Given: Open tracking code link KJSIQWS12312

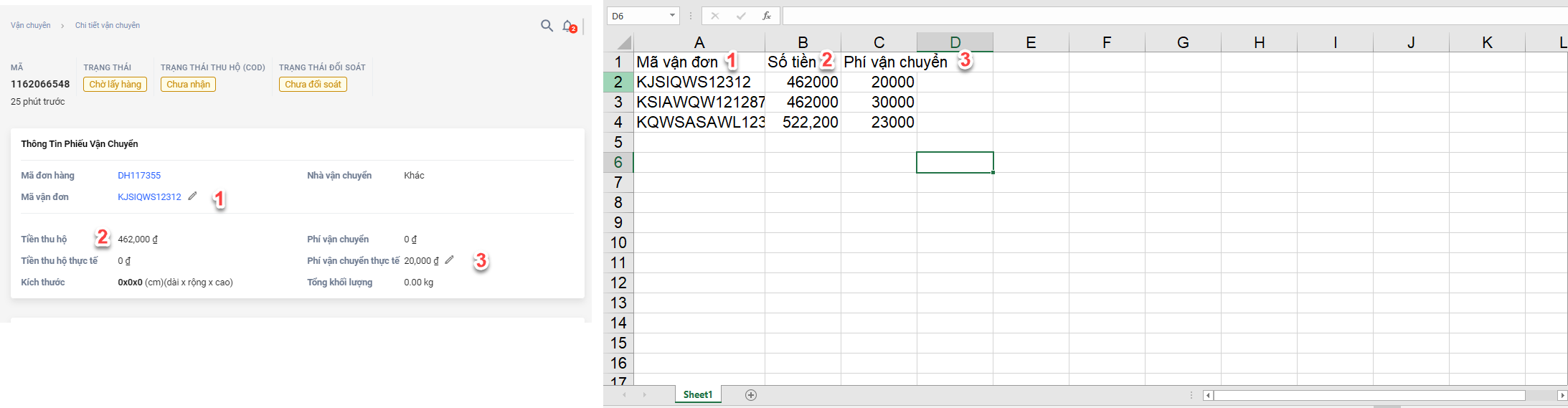Looking at the screenshot, I should click(x=149, y=197).
